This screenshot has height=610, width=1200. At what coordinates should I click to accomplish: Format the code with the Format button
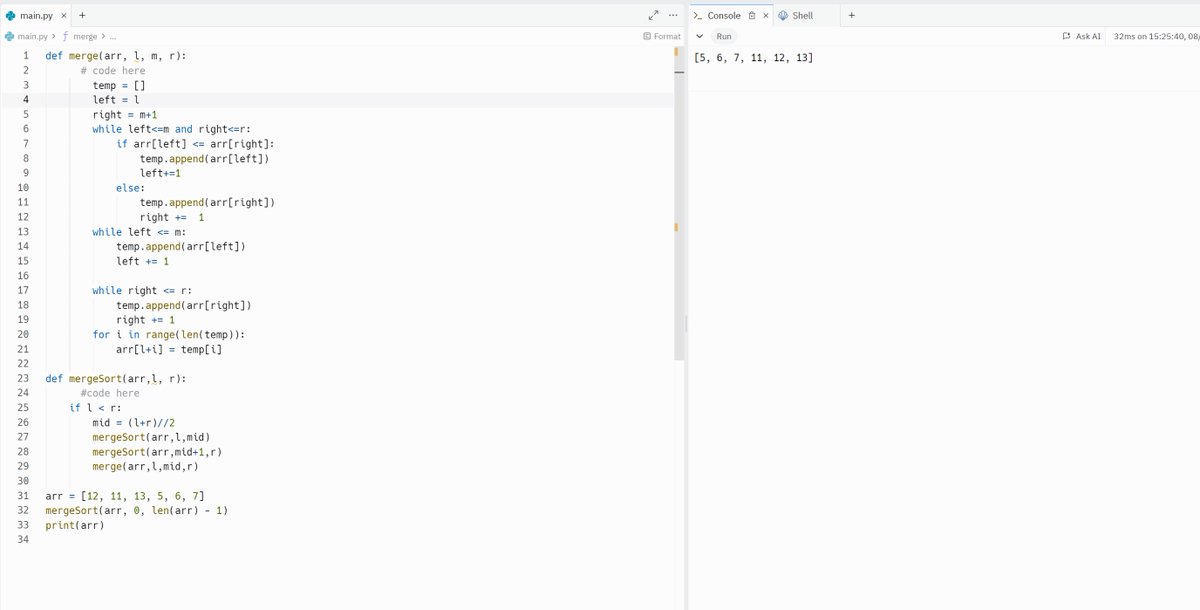point(662,36)
